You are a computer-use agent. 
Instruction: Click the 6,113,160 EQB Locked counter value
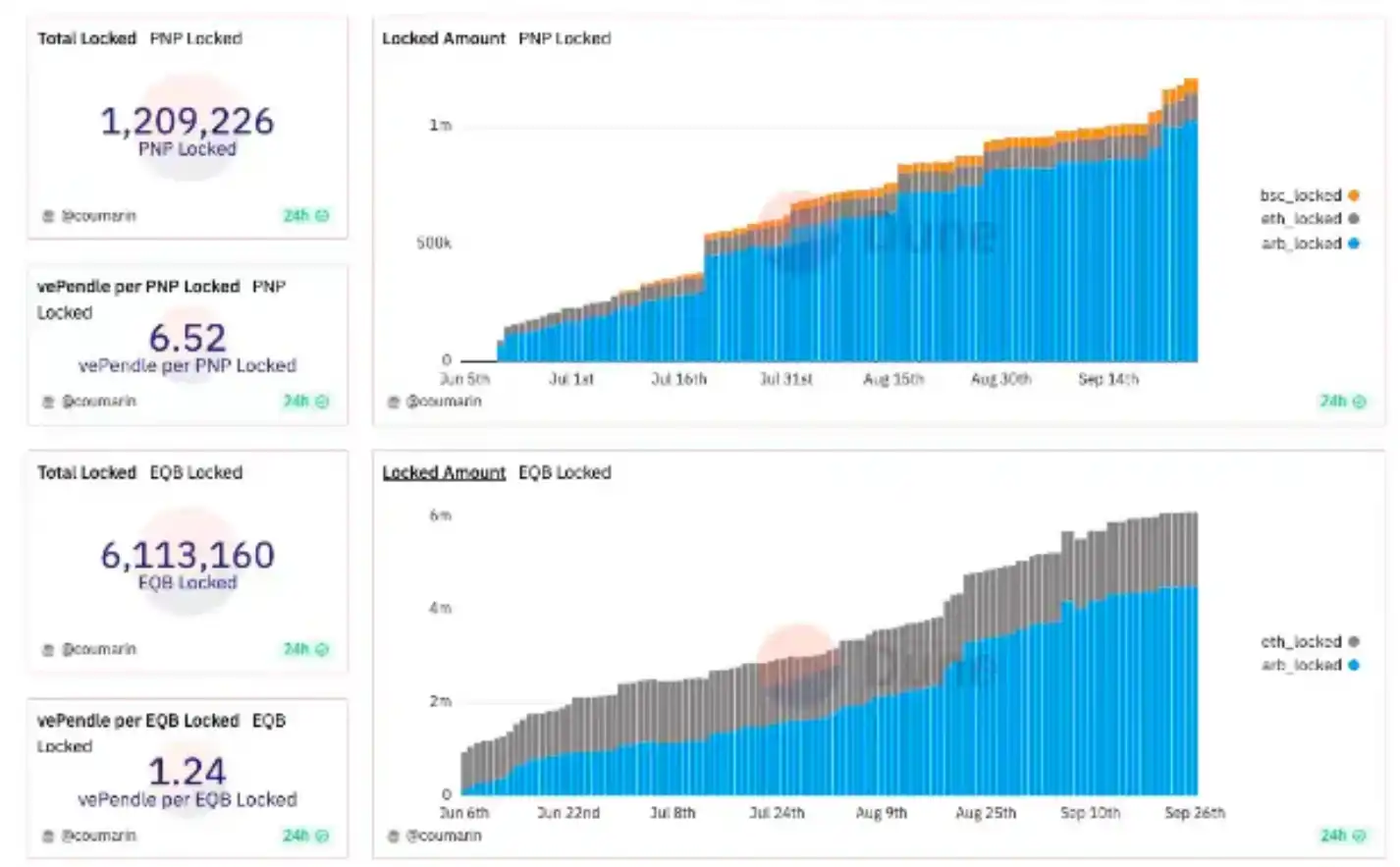point(188,556)
